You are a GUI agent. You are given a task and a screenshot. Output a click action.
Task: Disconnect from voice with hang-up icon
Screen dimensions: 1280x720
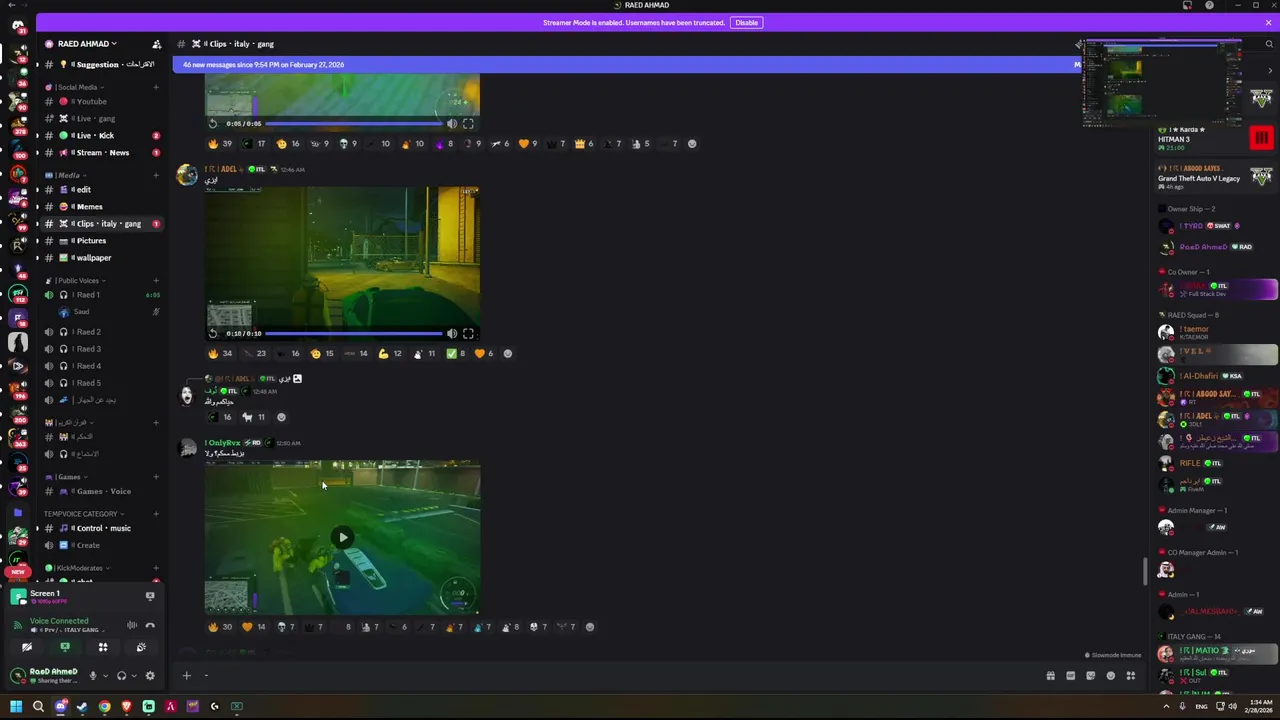(150, 625)
